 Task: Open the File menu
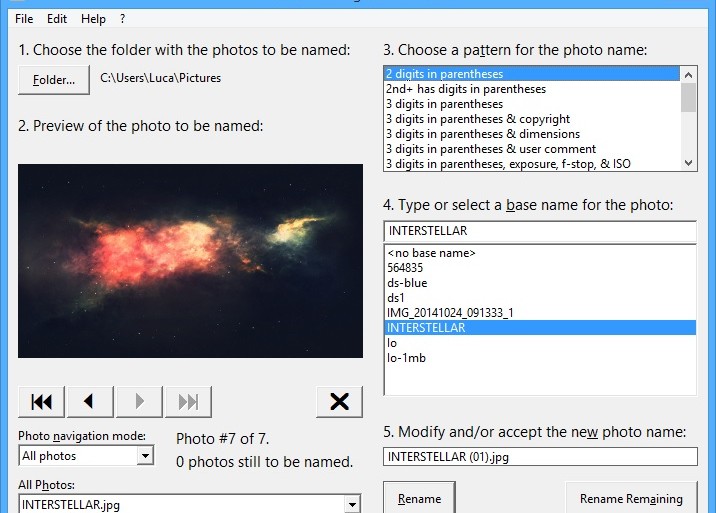24,19
